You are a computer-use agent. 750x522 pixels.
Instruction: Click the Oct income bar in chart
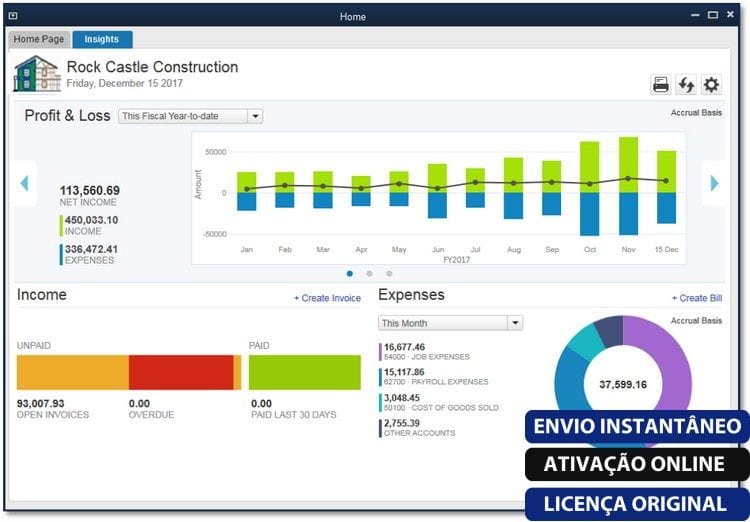coord(589,167)
